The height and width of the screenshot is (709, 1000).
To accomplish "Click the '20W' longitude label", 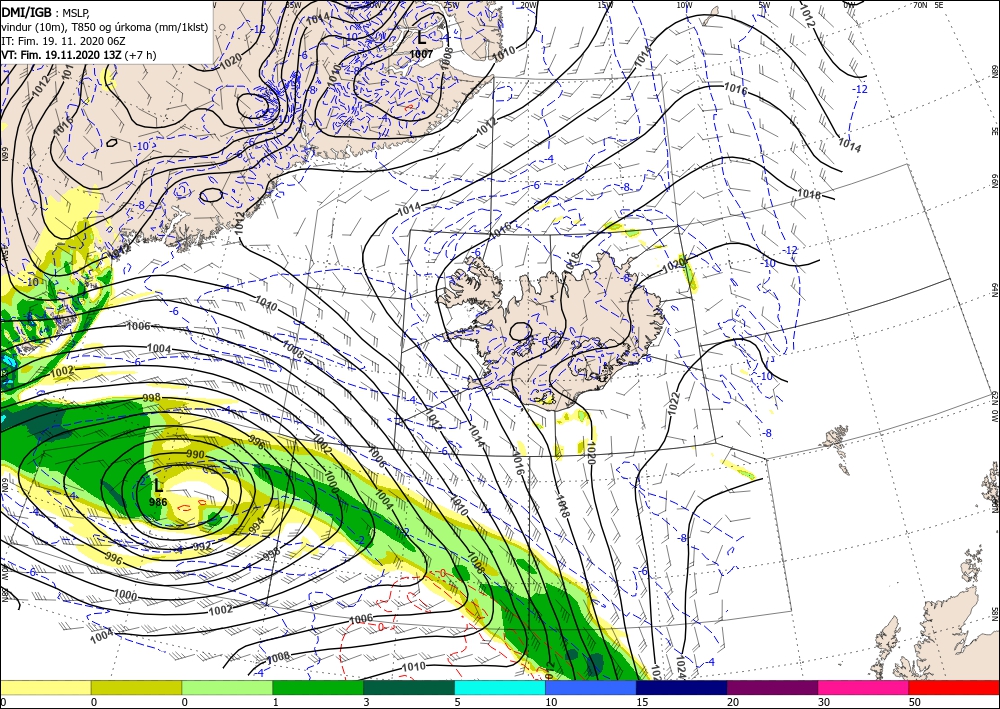I will point(527,5).
